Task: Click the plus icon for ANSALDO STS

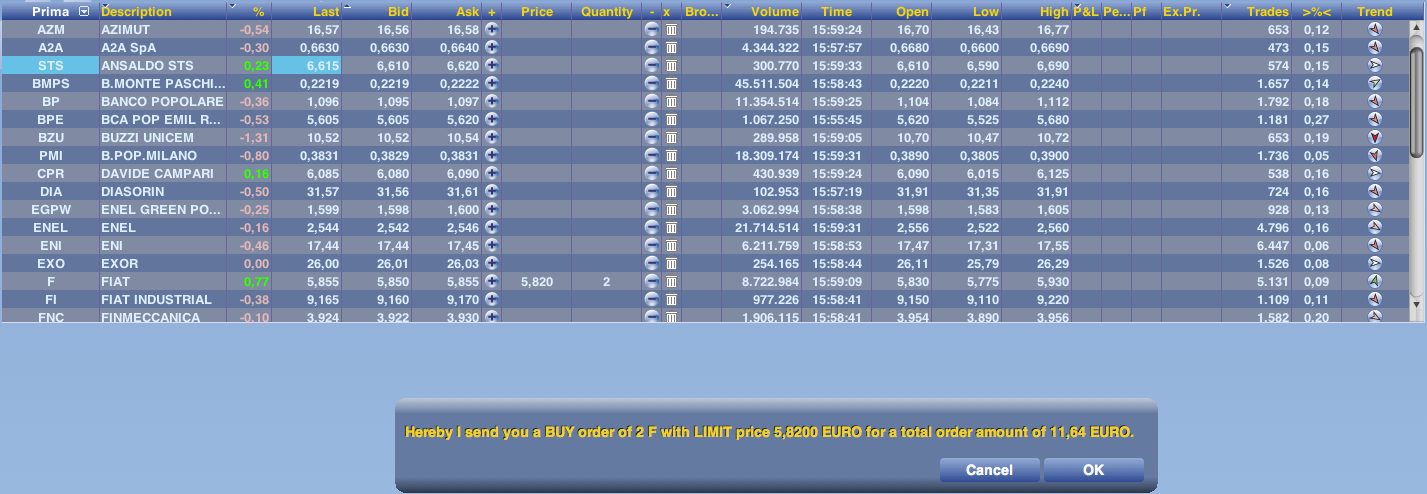Action: pyautogui.click(x=492, y=66)
